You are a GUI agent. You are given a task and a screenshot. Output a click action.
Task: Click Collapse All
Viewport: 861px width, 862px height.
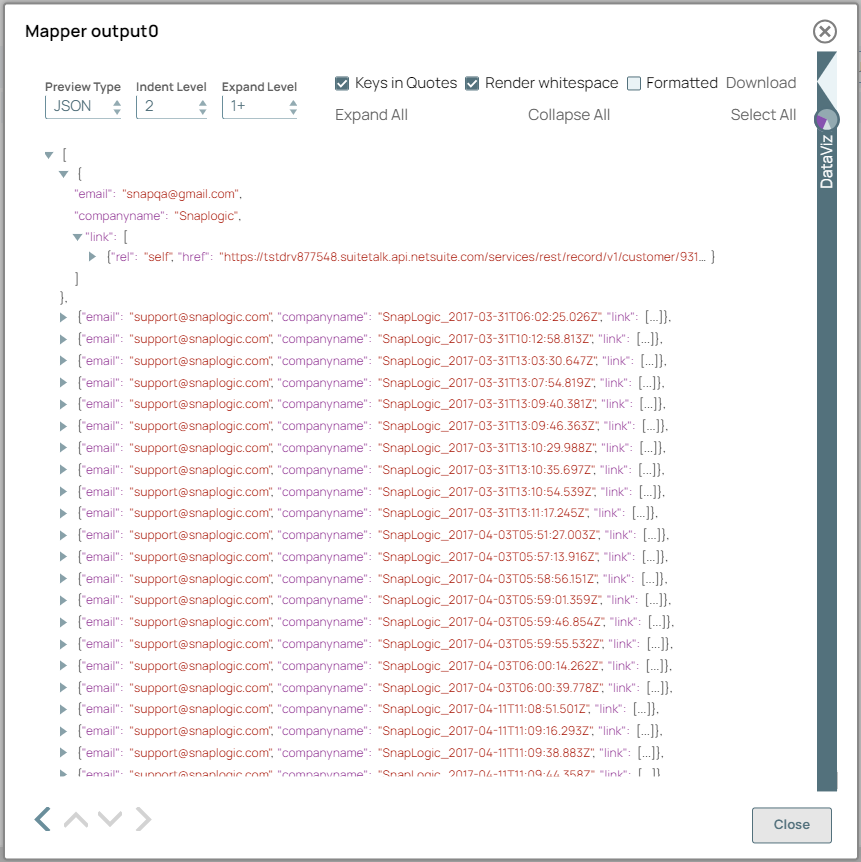coord(569,115)
